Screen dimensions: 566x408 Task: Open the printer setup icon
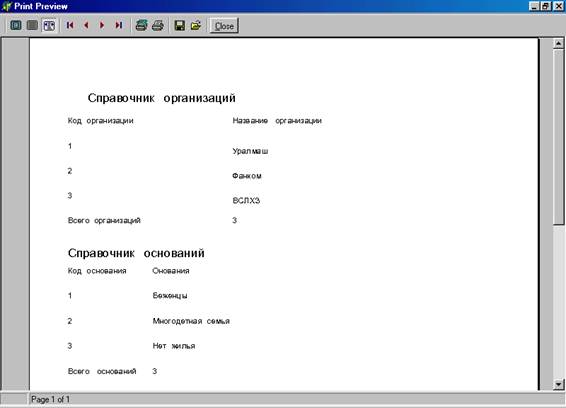142,25
